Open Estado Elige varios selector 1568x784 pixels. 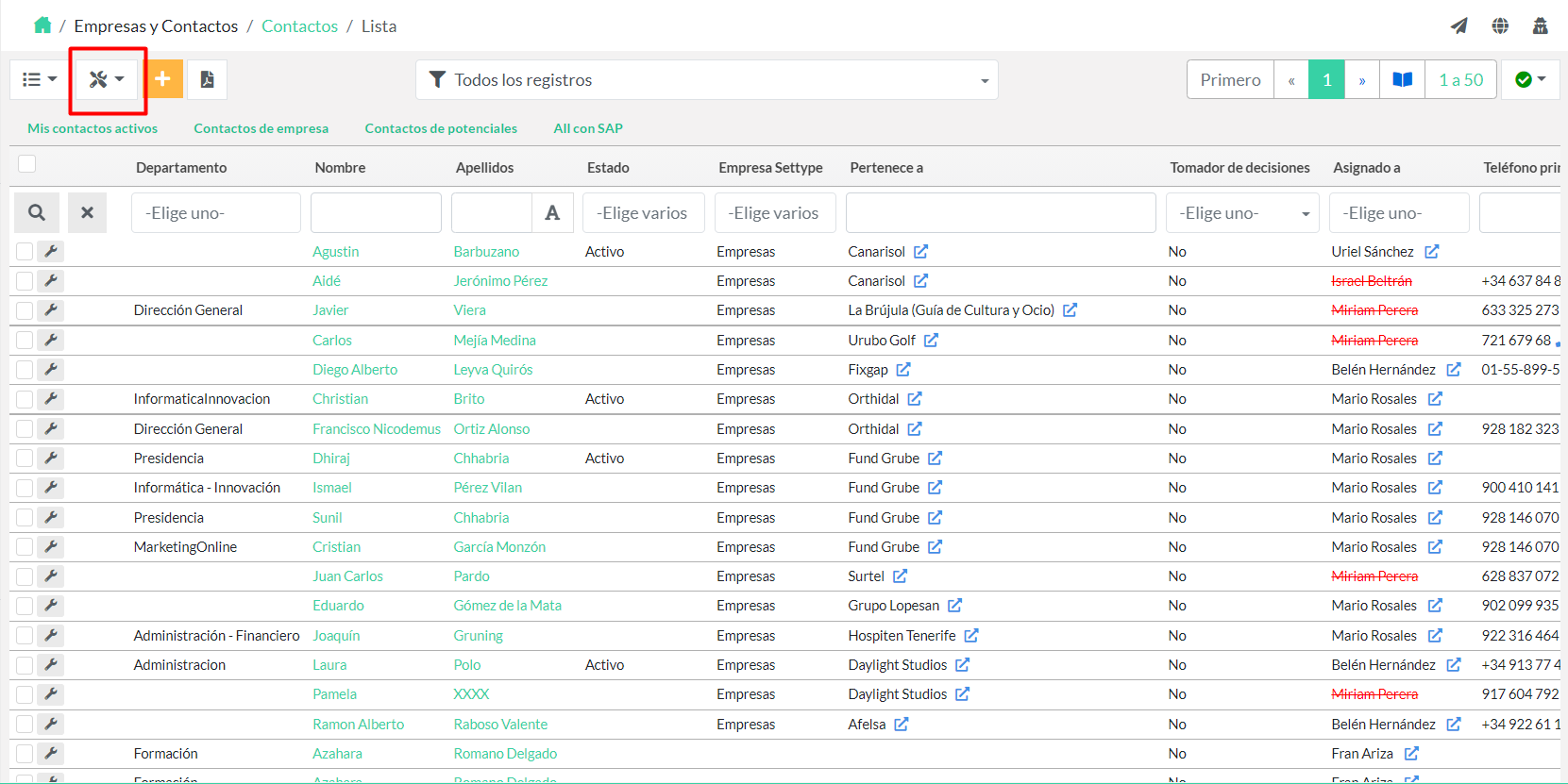click(x=644, y=212)
